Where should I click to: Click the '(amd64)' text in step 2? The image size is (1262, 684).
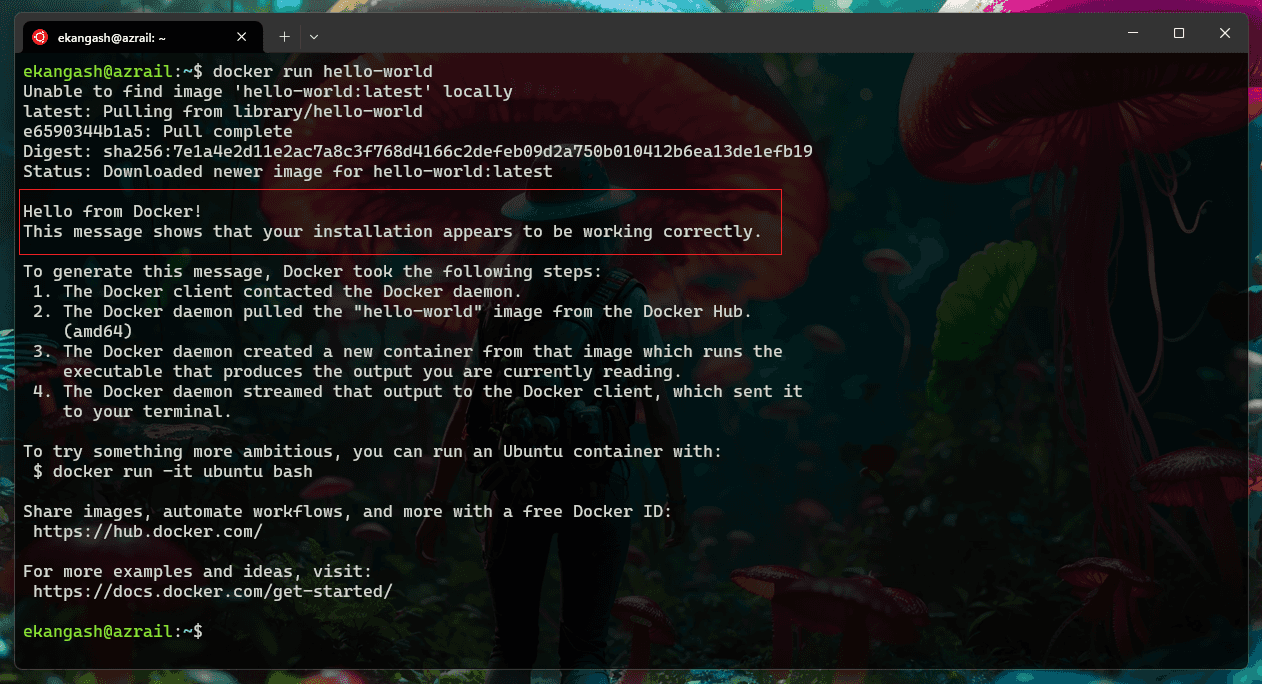(97, 332)
